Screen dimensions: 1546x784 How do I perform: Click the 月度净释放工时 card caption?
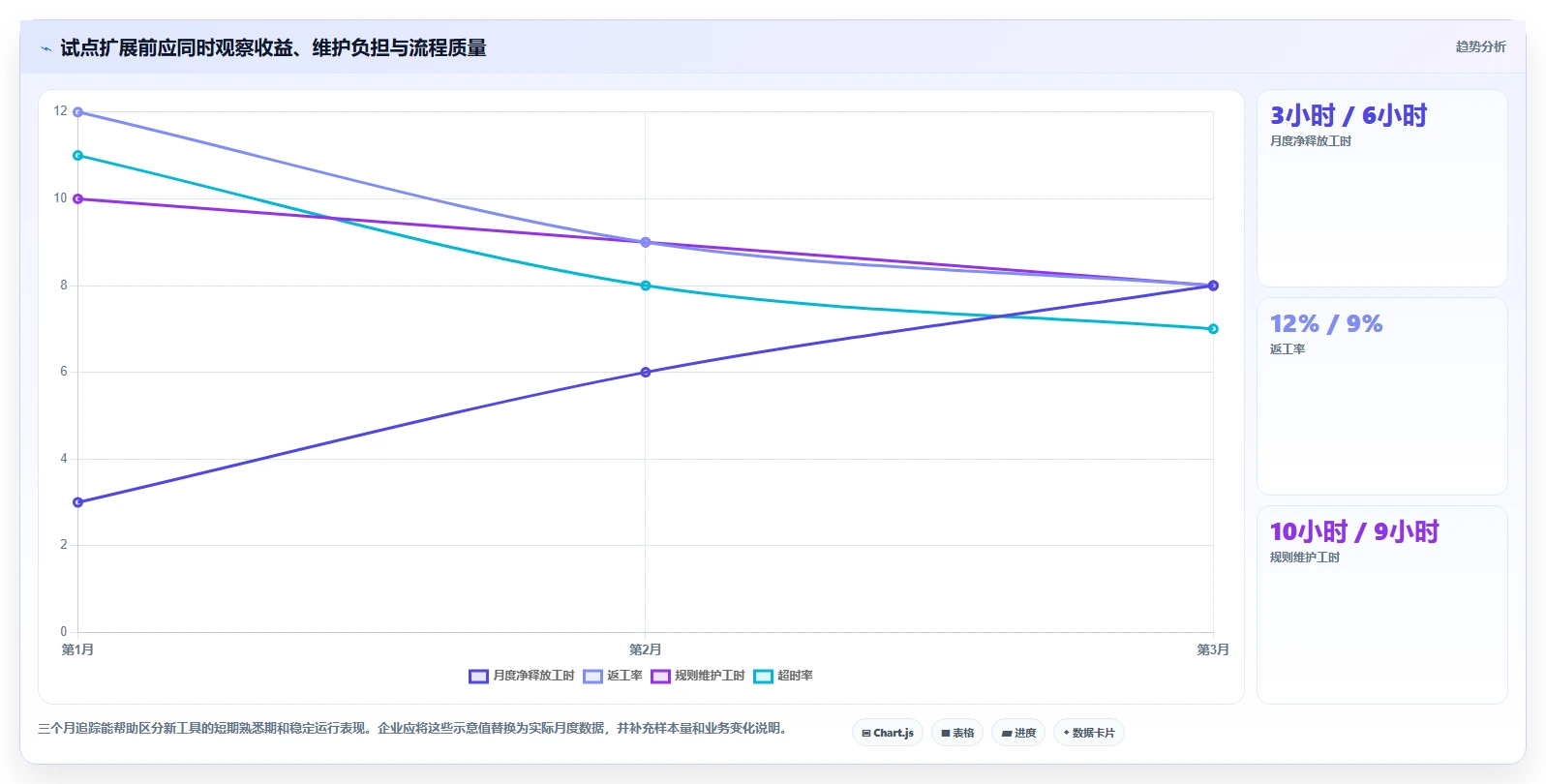(1311, 141)
